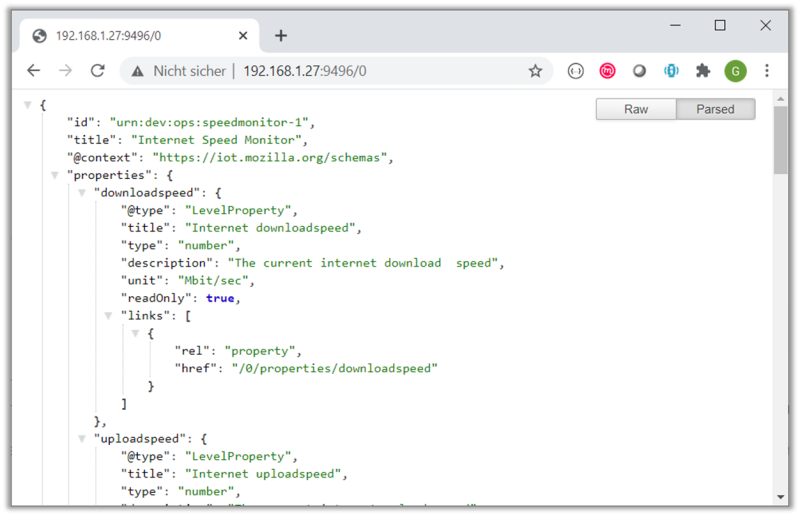This screenshot has width=800, height=516.
Task: Collapse the "properties" node
Action: point(55,175)
